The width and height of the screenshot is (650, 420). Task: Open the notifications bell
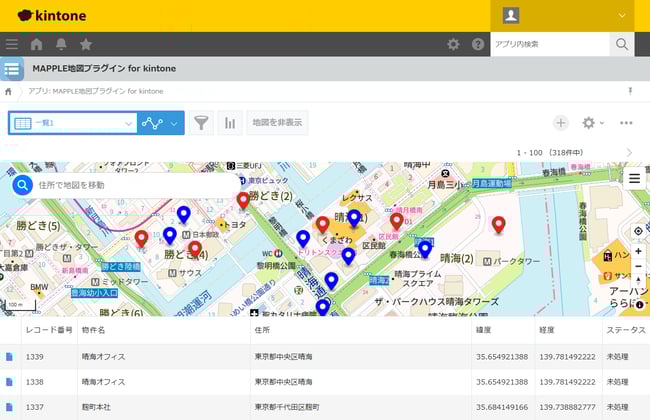[61, 44]
